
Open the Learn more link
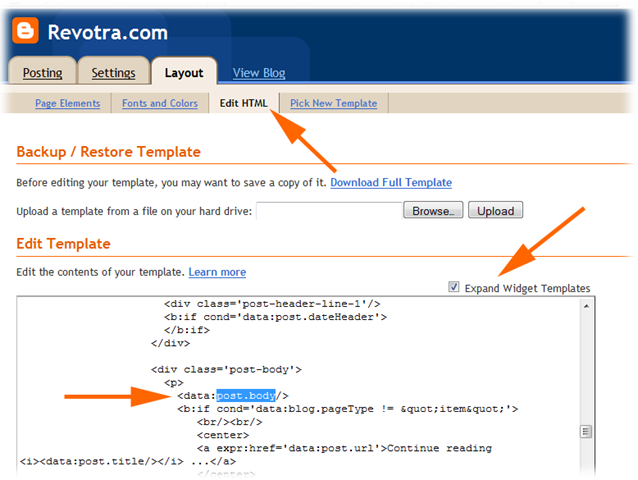coord(217,272)
